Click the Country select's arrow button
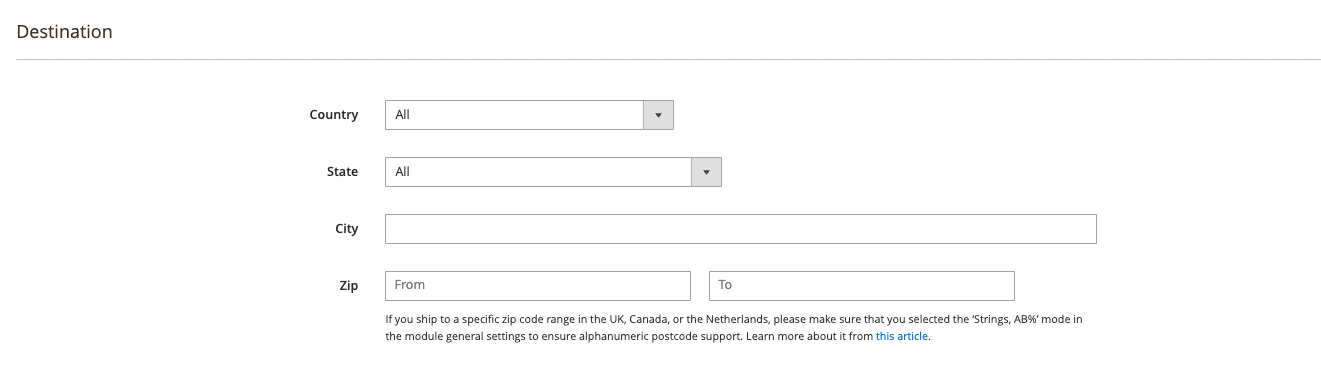The width and height of the screenshot is (1321, 369). click(658, 115)
